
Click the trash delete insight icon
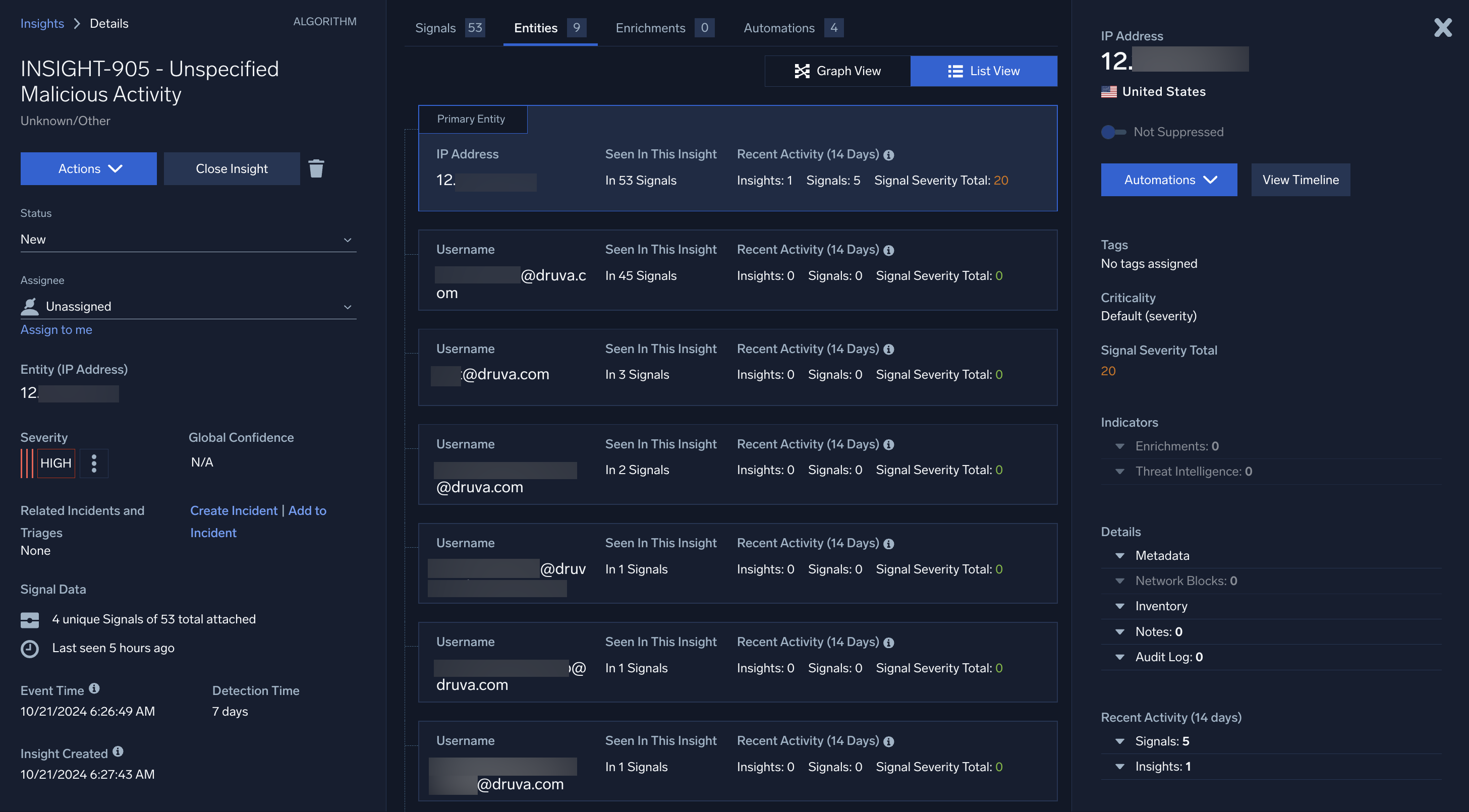[316, 168]
